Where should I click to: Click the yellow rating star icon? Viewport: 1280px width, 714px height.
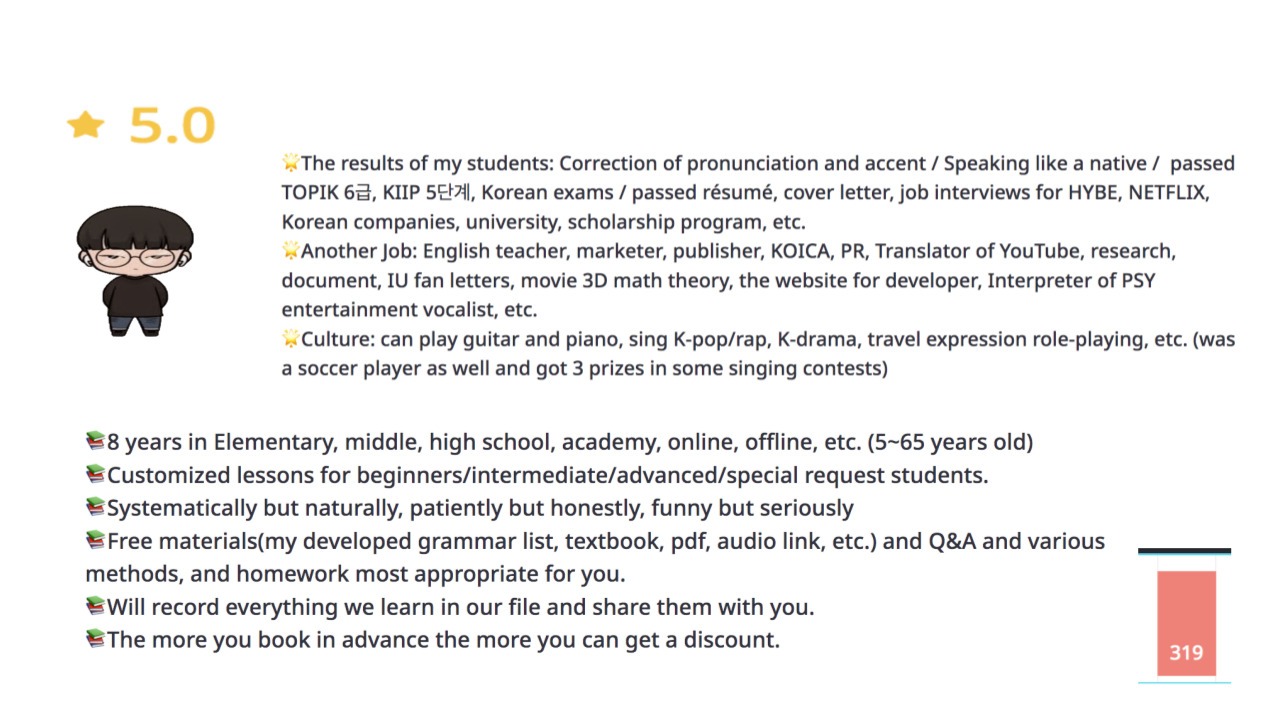click(86, 125)
